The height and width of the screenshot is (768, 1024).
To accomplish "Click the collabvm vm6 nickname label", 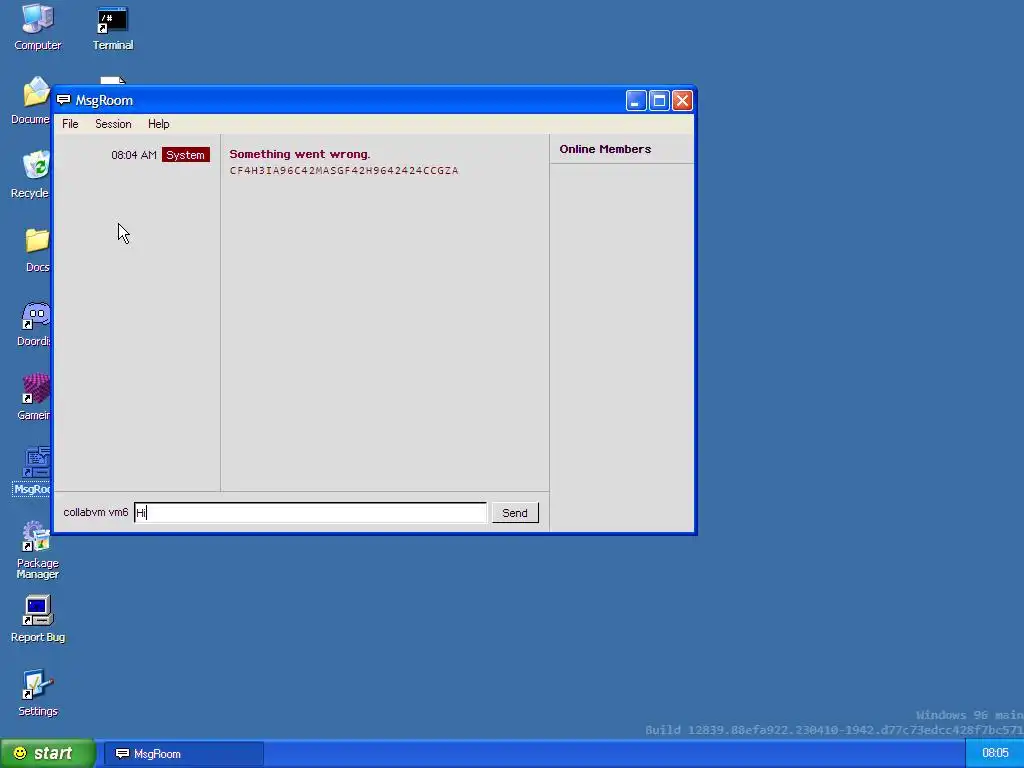I will (96, 512).
